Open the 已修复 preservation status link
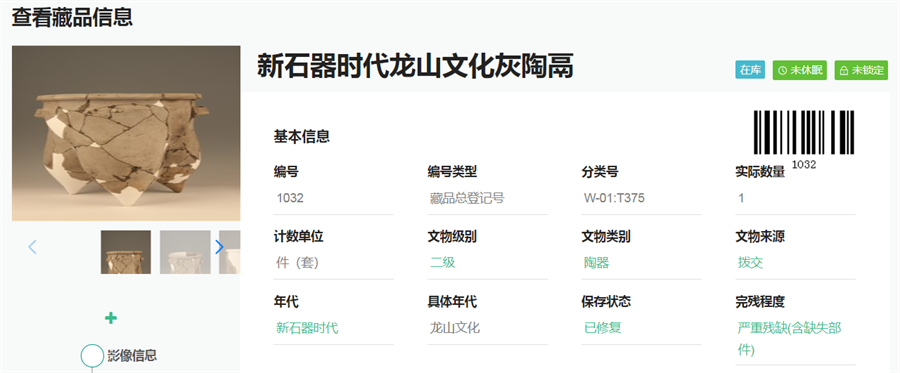The image size is (900, 373). click(603, 328)
